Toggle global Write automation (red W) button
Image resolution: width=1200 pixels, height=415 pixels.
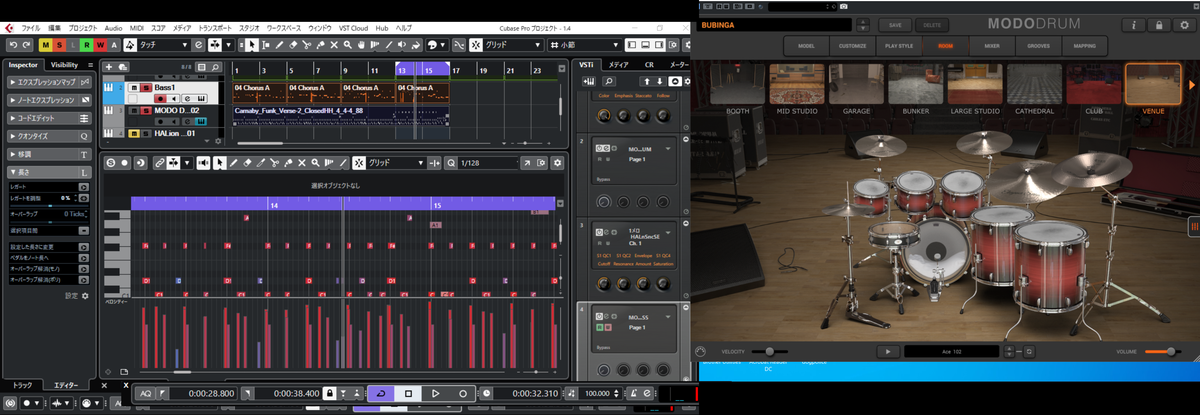coord(102,45)
